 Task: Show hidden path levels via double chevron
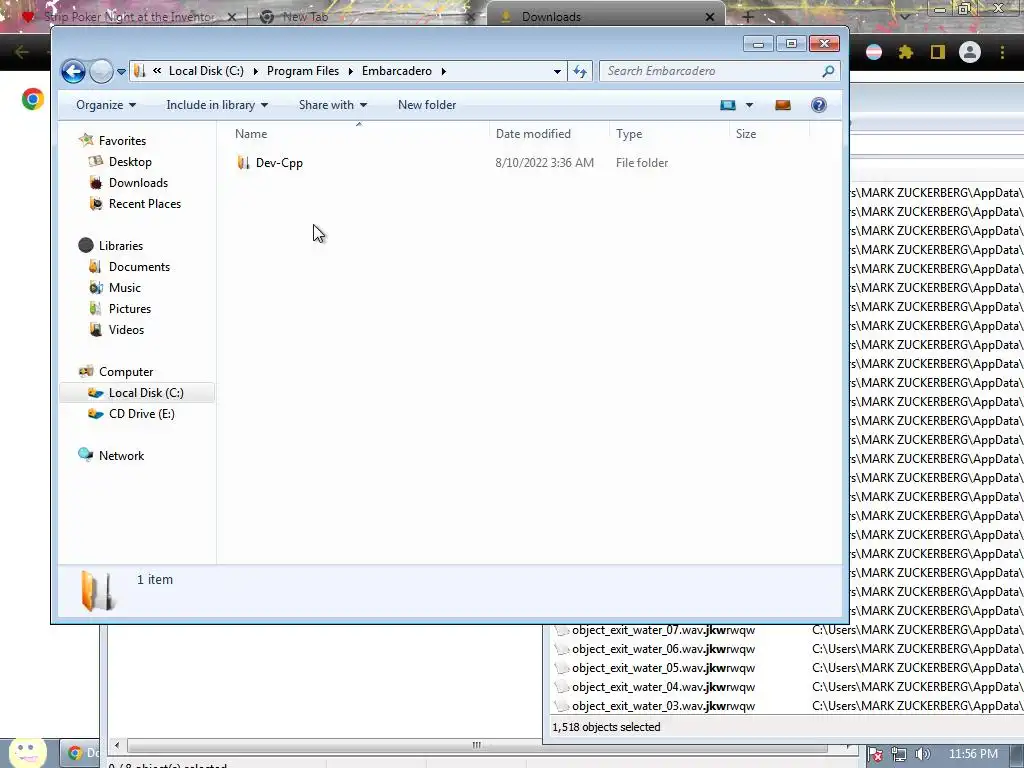tap(157, 71)
